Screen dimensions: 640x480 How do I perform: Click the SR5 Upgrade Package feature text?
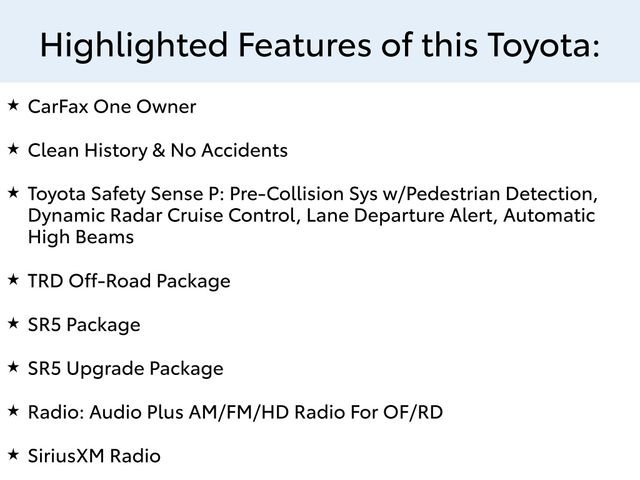[126, 369]
